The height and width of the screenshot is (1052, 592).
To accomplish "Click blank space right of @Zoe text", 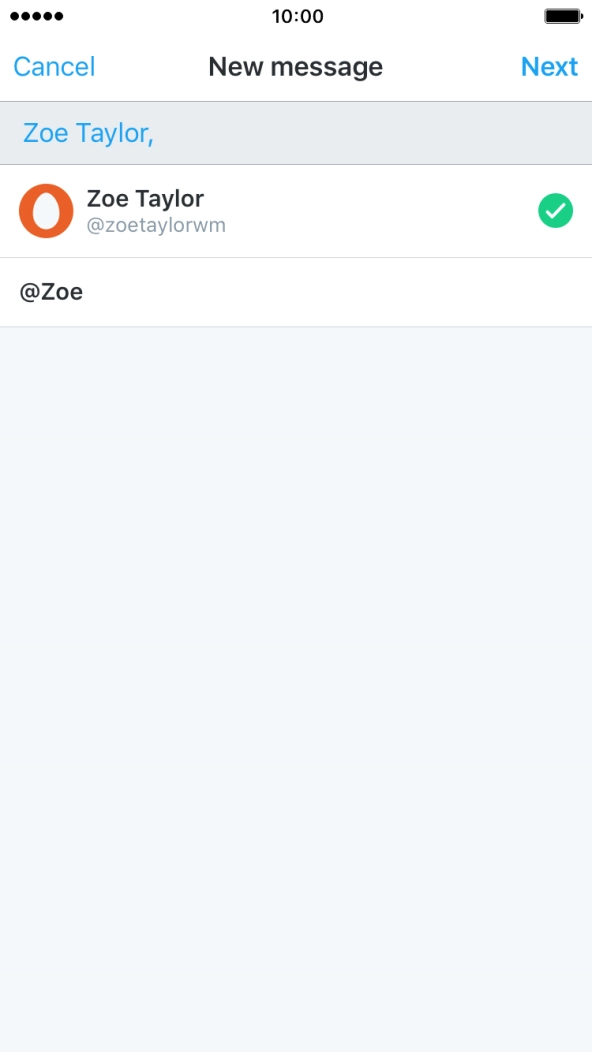I will point(336,293).
